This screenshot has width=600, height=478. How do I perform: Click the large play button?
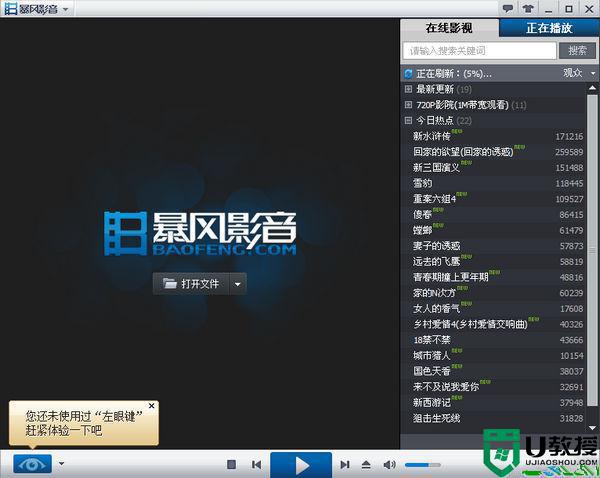click(x=301, y=465)
